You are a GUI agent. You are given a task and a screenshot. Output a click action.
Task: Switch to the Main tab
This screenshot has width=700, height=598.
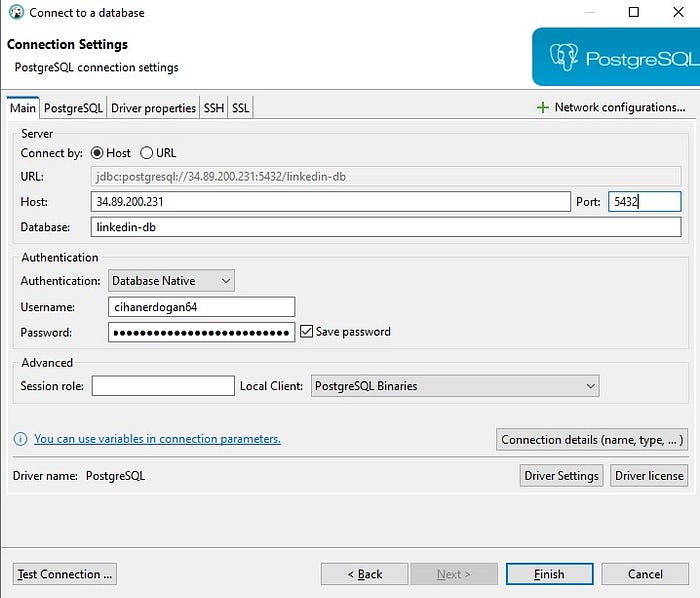(23, 108)
